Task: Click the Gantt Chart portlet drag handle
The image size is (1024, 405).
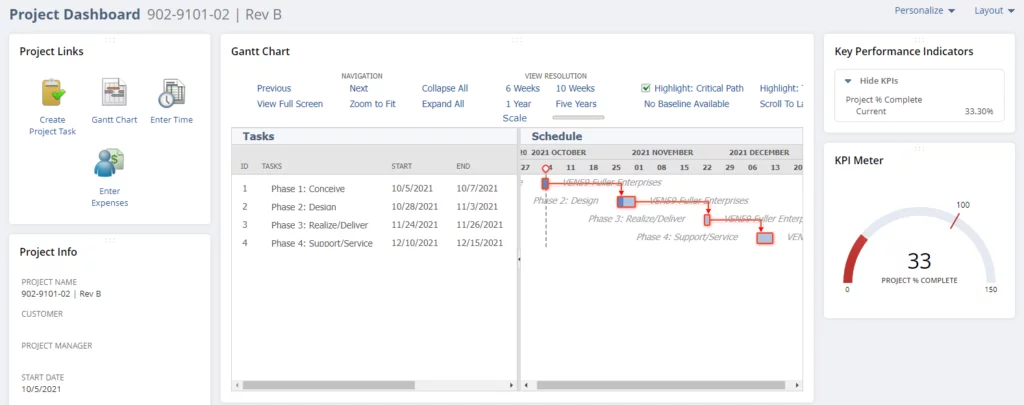Action: click(517, 40)
